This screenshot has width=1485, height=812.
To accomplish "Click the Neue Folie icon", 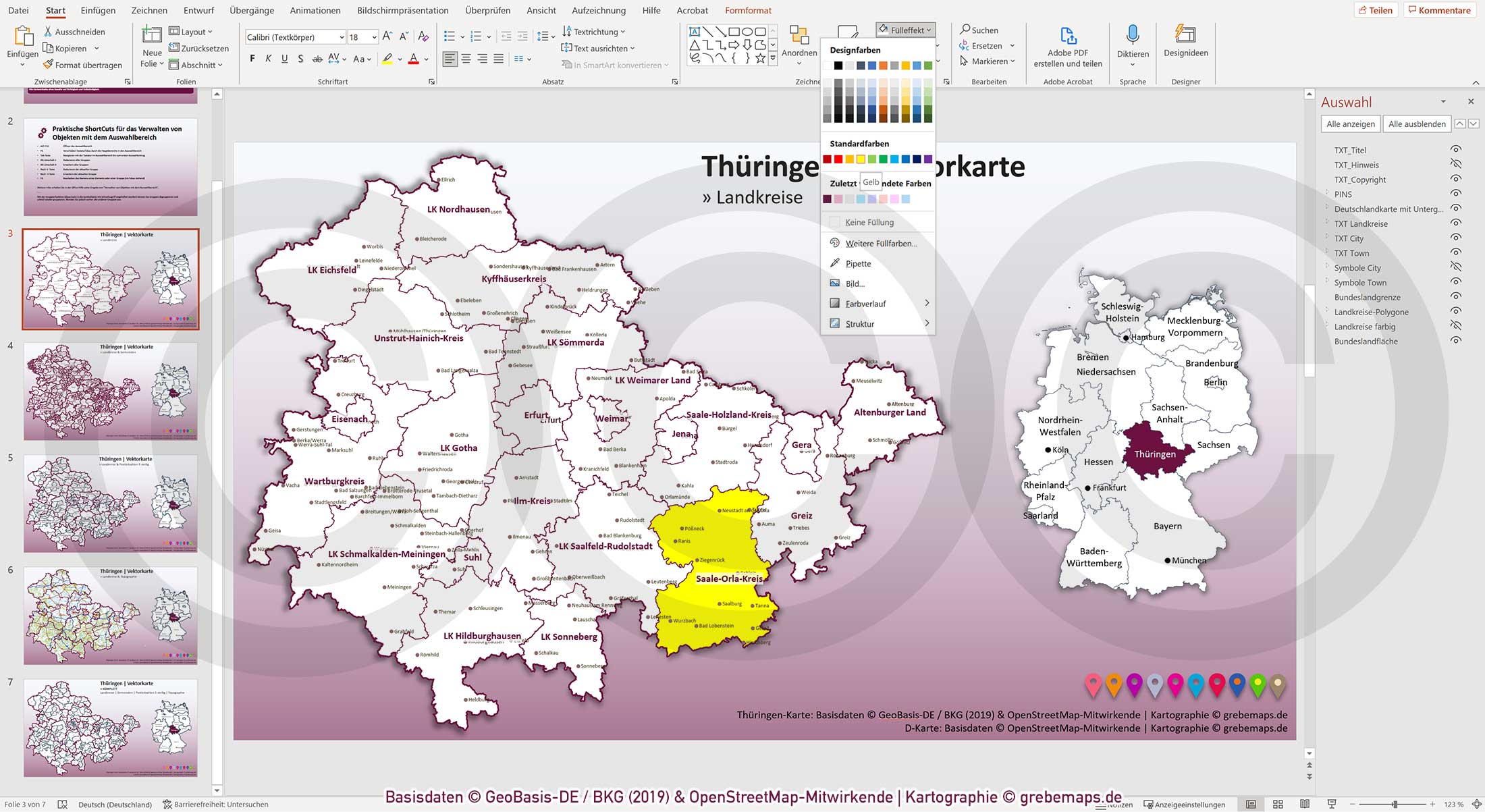I will pyautogui.click(x=152, y=36).
